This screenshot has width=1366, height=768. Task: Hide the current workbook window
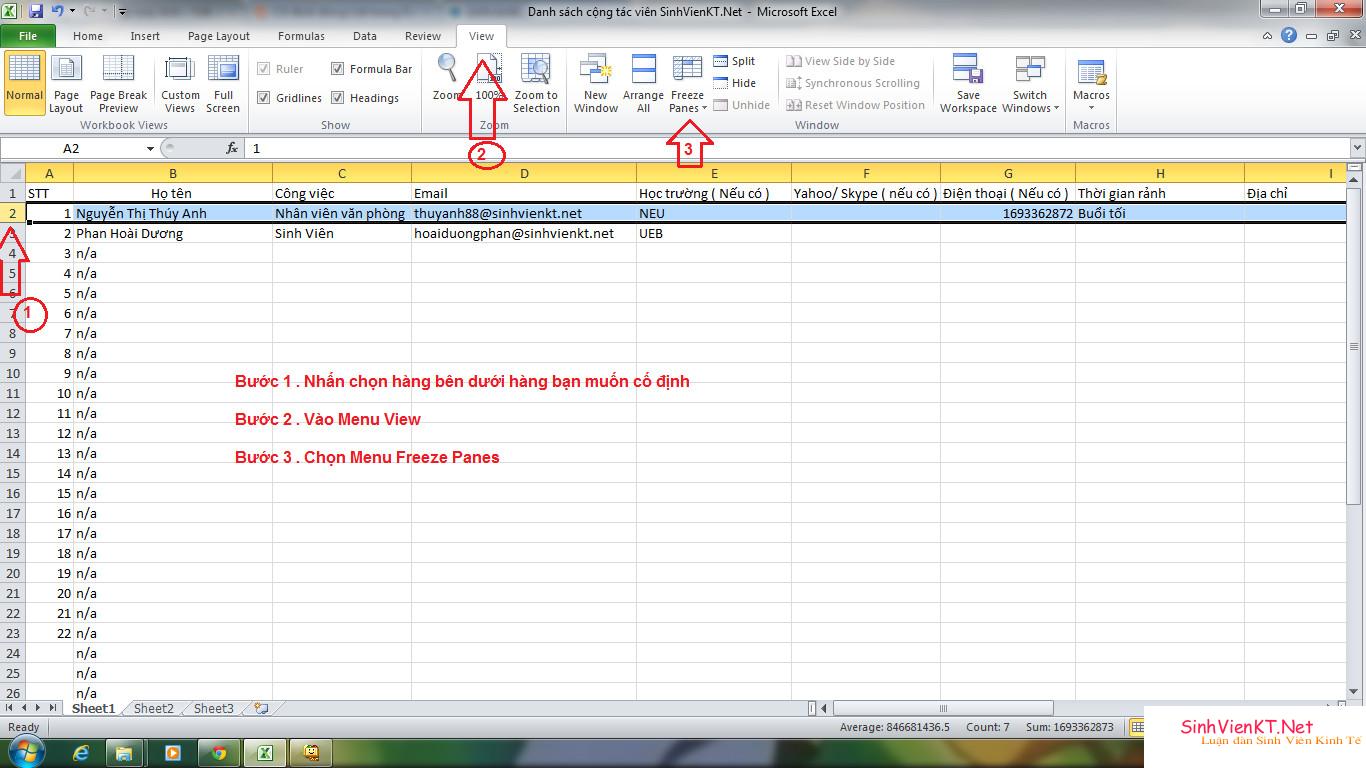(x=735, y=83)
